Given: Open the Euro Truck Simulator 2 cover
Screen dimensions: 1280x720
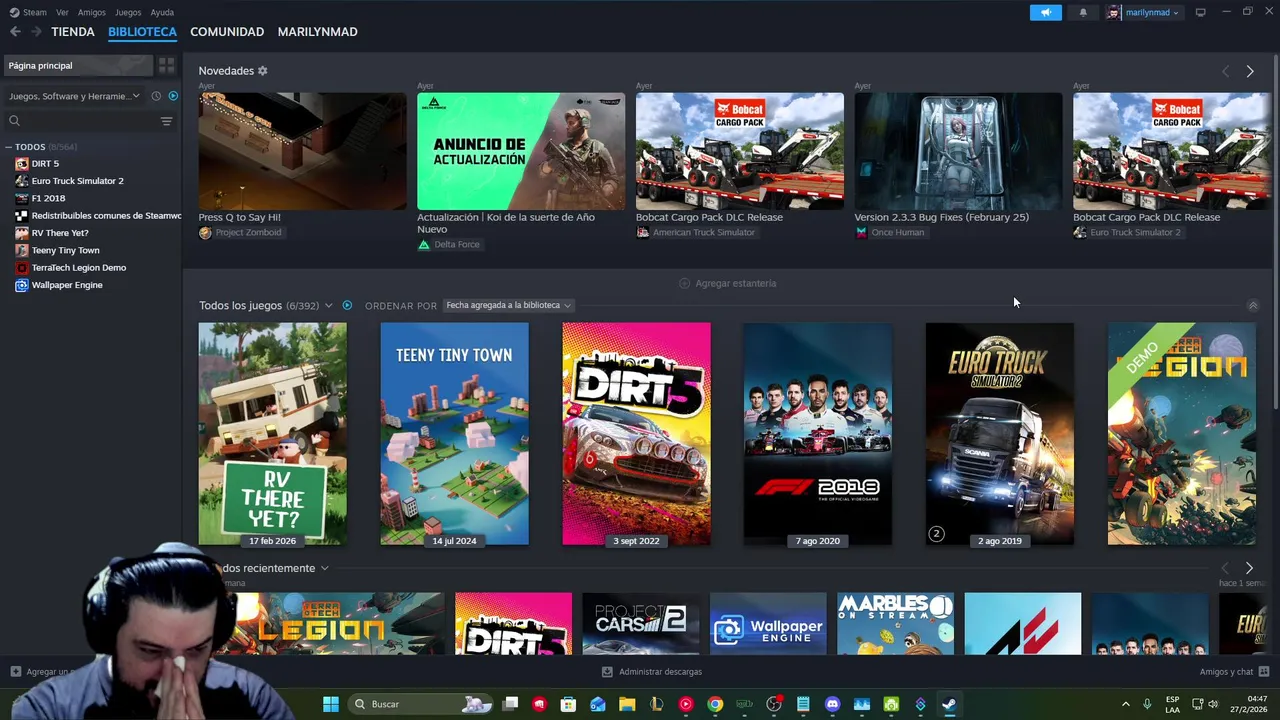Looking at the screenshot, I should point(1000,433).
